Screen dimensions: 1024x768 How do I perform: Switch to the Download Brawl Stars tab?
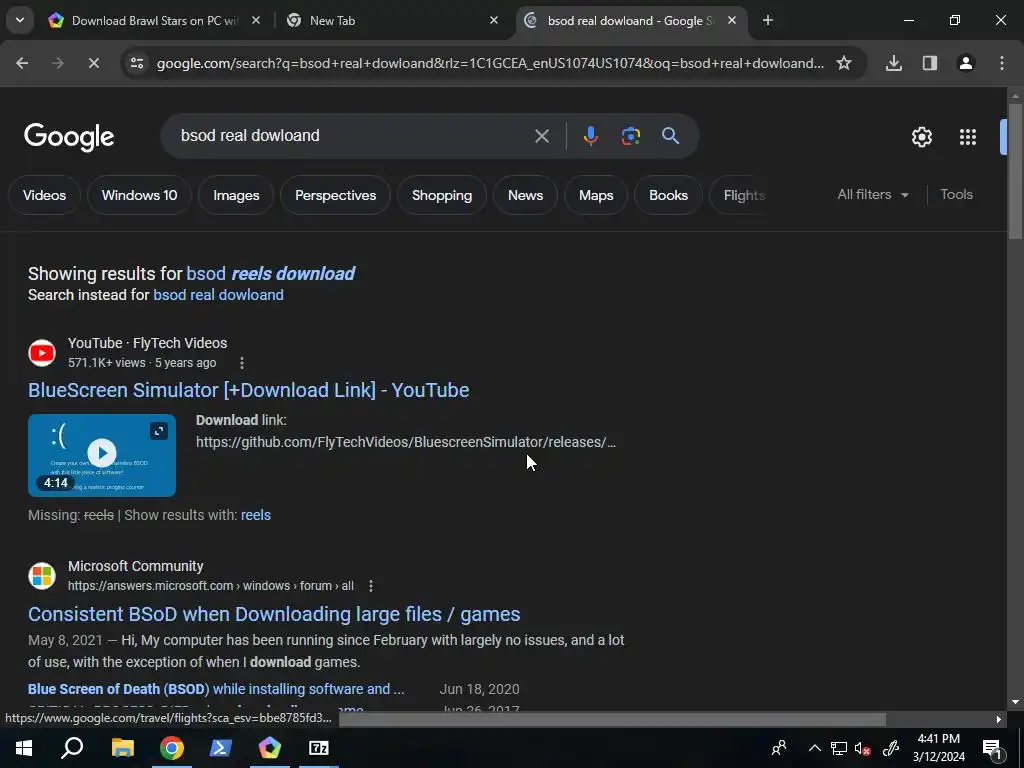click(x=153, y=21)
